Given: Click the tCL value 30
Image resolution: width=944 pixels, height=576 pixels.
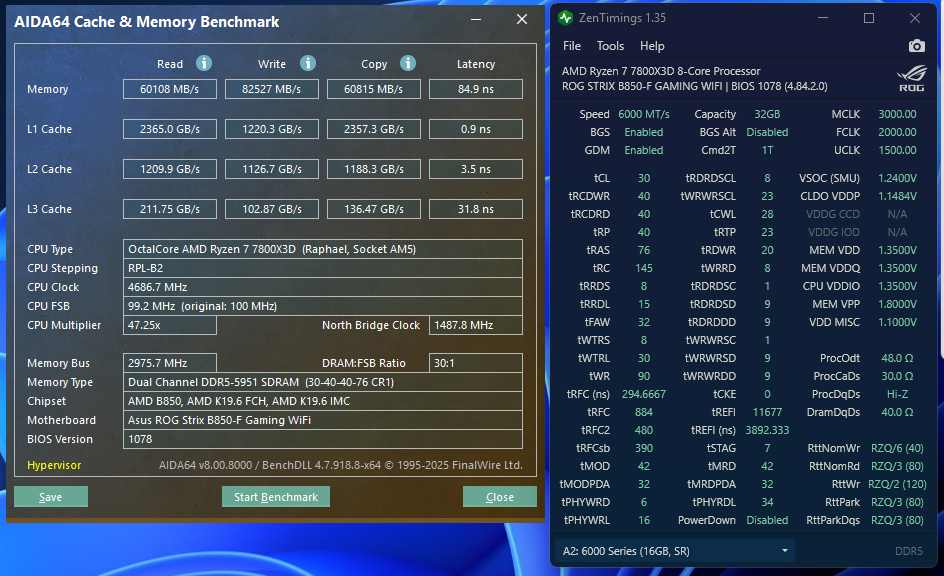Looking at the screenshot, I should point(644,178).
